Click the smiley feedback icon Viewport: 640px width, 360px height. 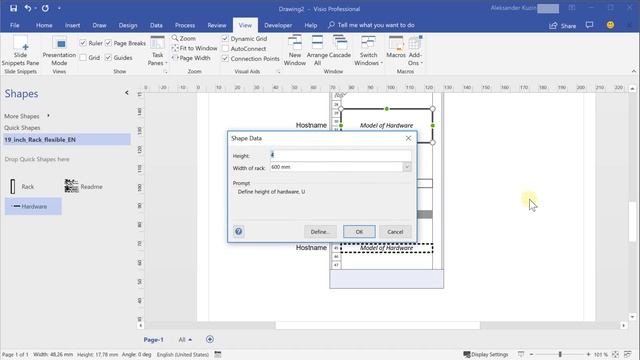click(610, 25)
